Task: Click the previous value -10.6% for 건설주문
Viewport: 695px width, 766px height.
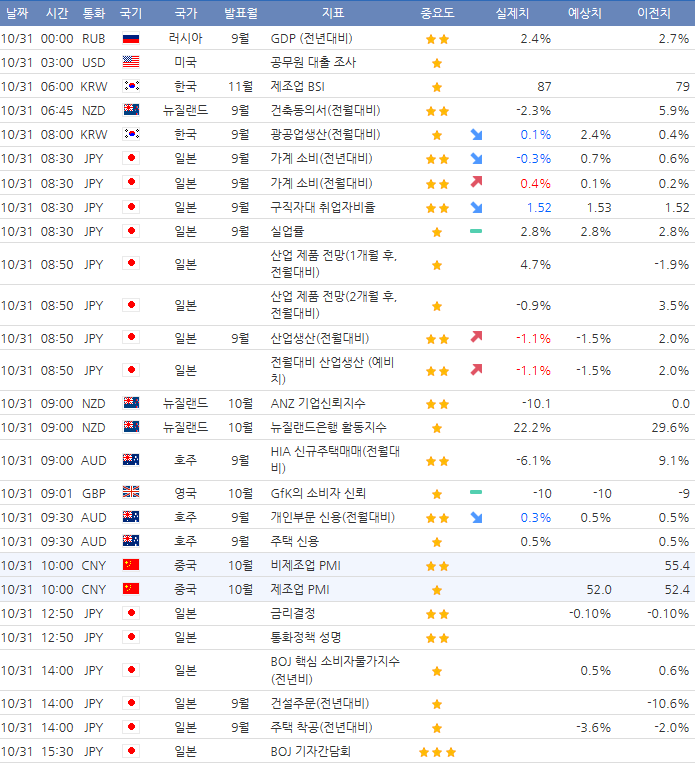Action: 668,703
